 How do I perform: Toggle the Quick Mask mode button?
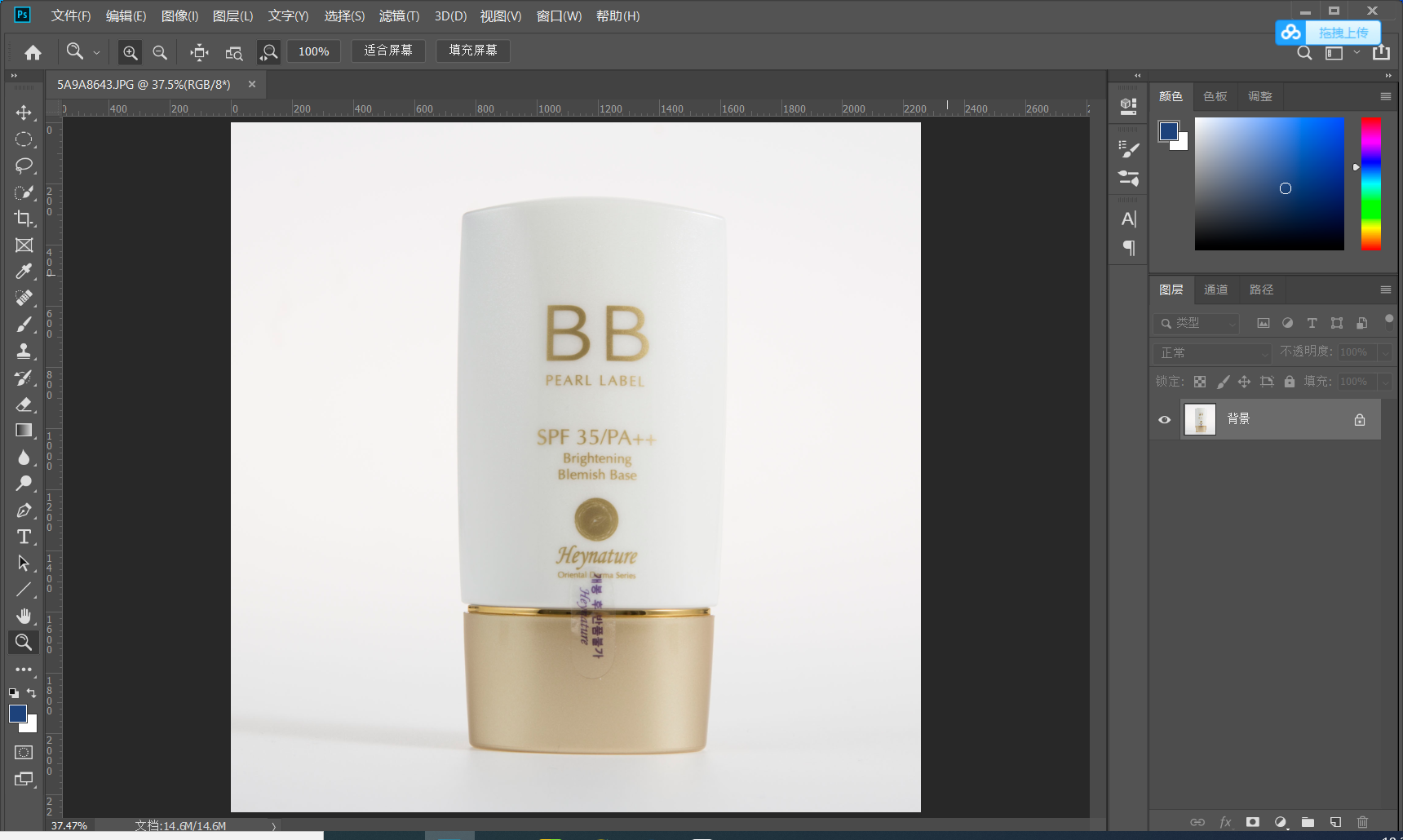pyautogui.click(x=24, y=752)
